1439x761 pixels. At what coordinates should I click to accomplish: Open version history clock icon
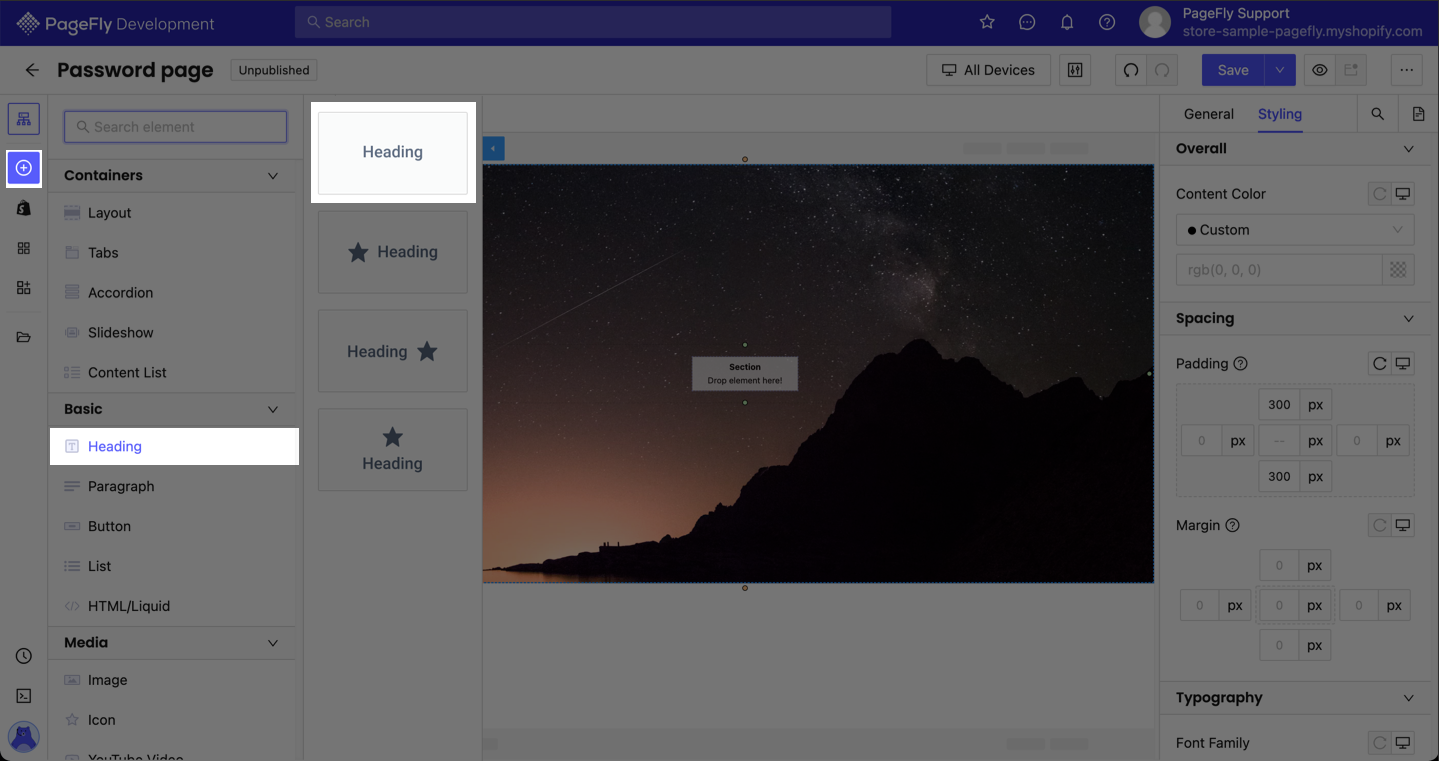coord(24,656)
